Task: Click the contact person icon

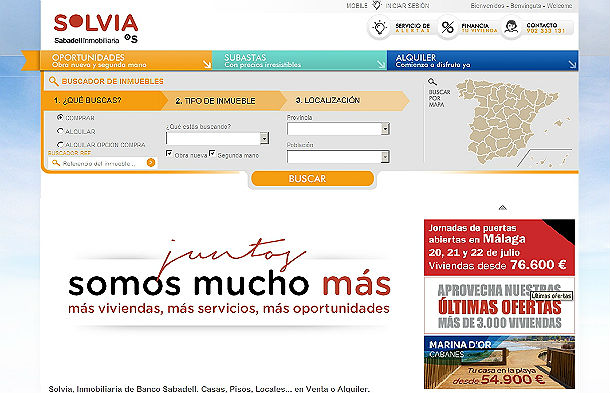Action: (x=511, y=27)
